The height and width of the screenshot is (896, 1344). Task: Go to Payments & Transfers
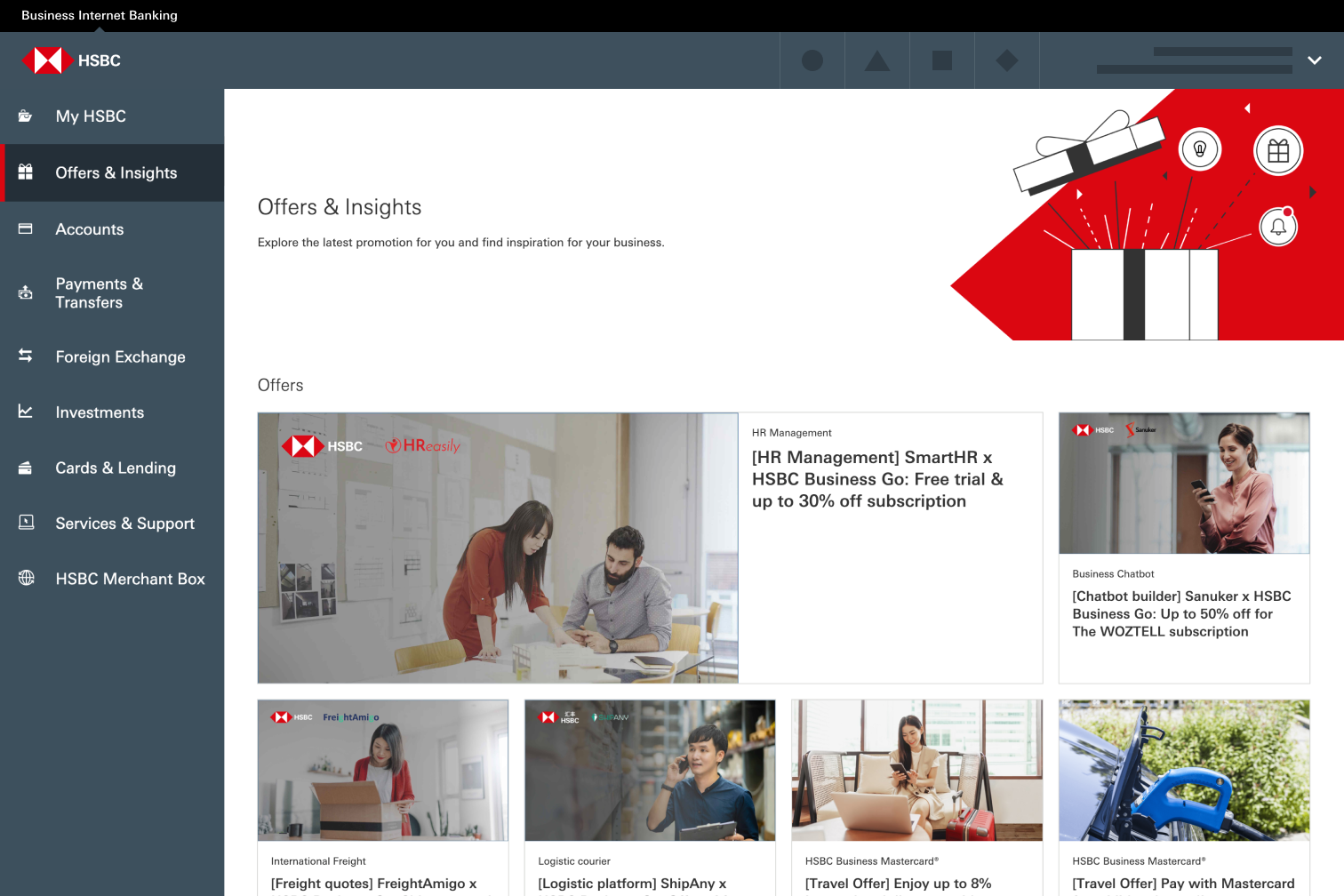99,293
